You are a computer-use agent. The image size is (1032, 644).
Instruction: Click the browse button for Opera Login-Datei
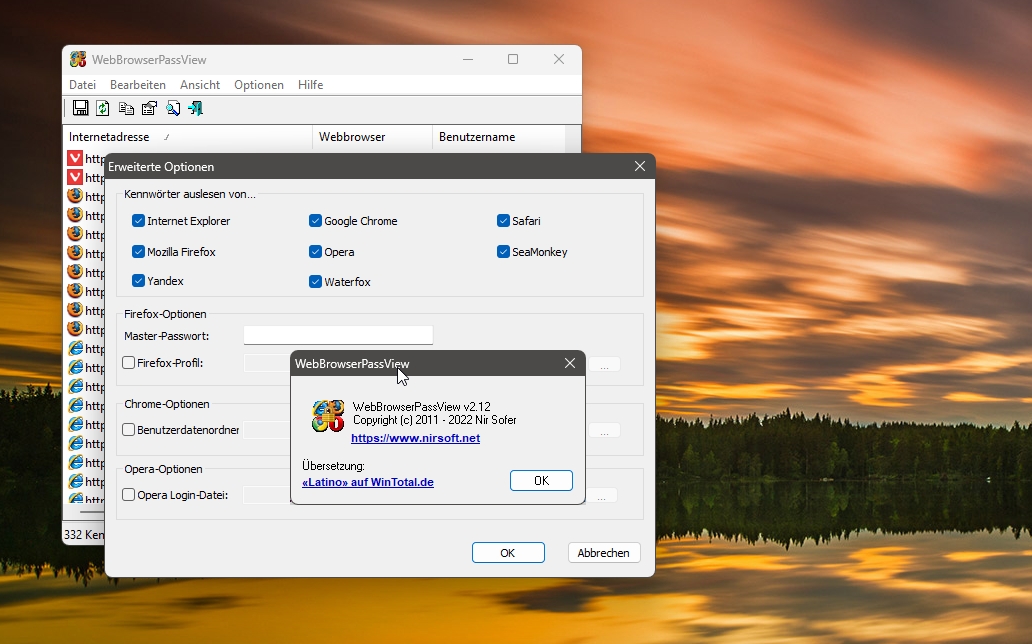click(602, 496)
